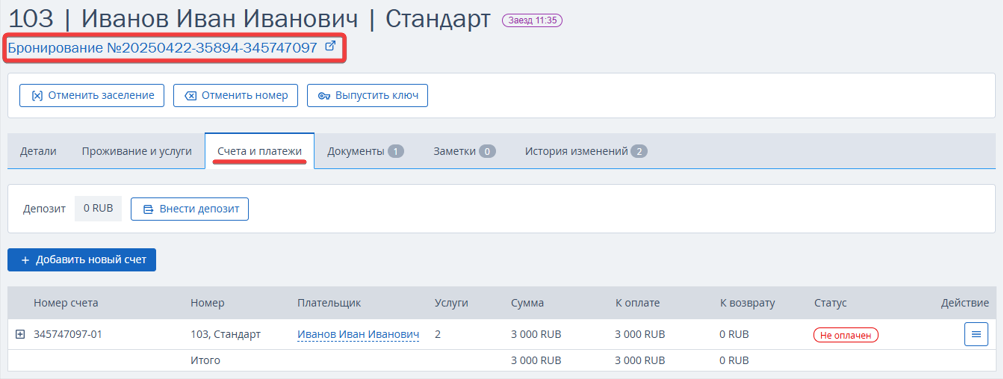This screenshot has height=379, width=1003.
Task: Click the 'Плательщик' column header
Action: coord(329,303)
